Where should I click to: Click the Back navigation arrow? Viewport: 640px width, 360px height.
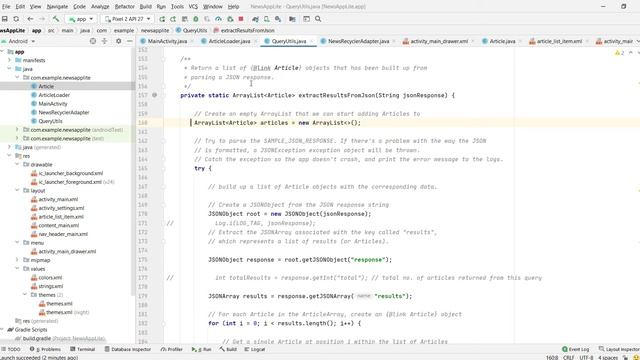pyautogui.click(x=30, y=19)
